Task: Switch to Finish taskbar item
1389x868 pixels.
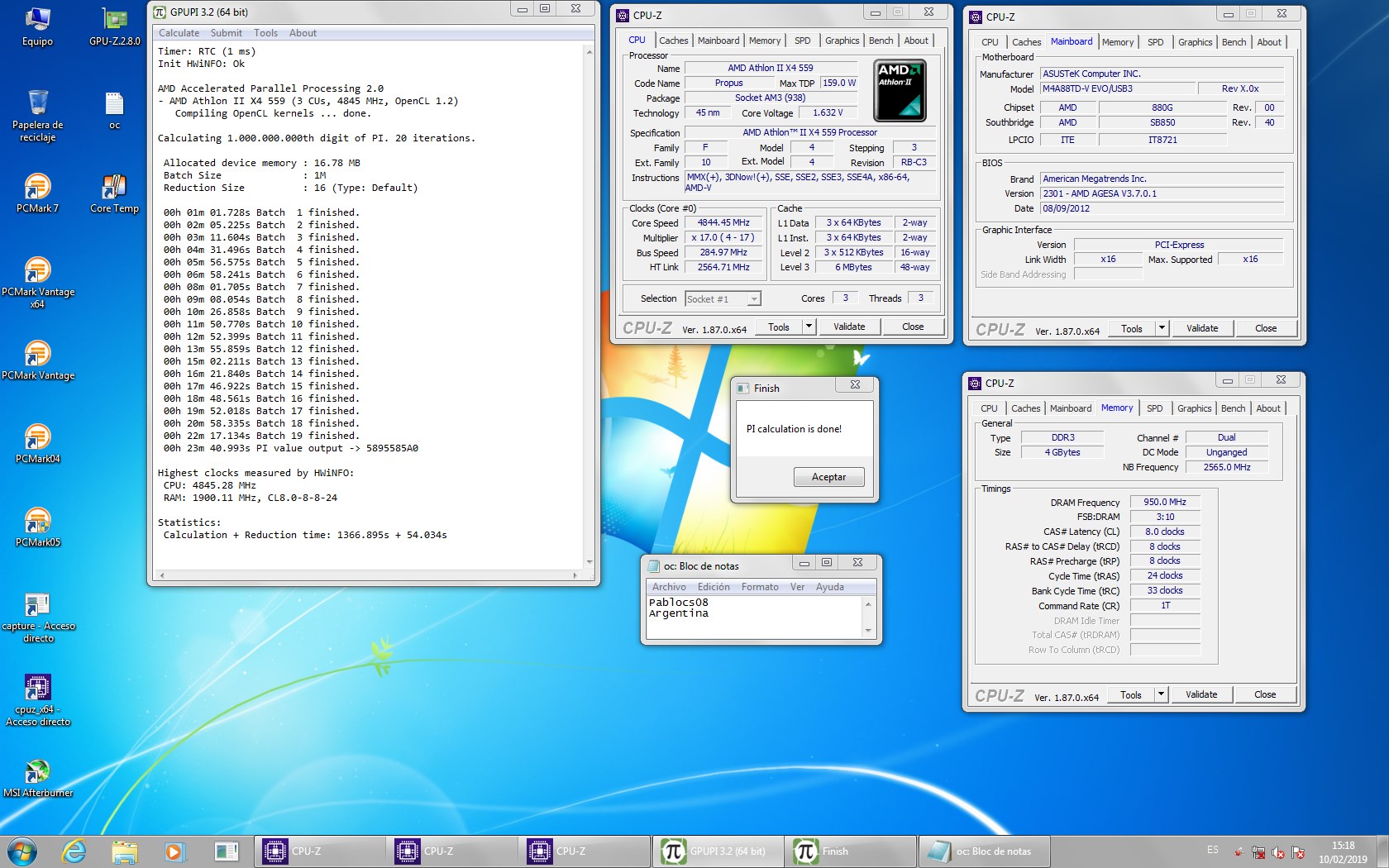Action: 850,851
